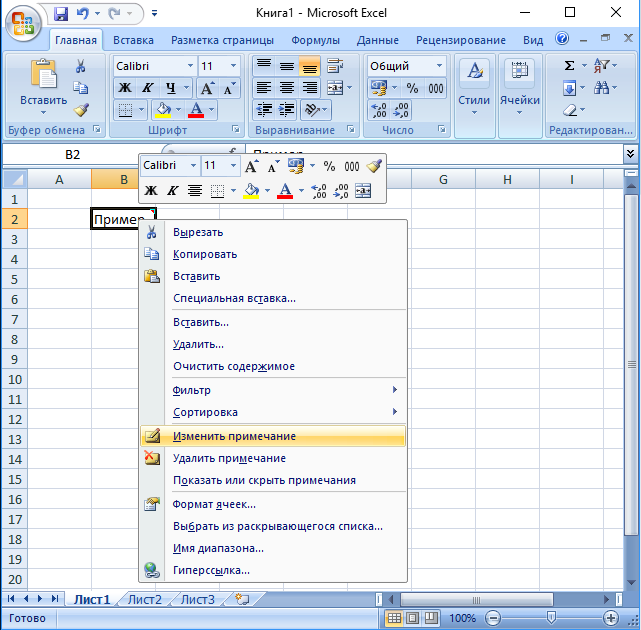Toggle wrap text in Выравнивание group
Viewport: 641px width, 630px height.
coord(335,66)
